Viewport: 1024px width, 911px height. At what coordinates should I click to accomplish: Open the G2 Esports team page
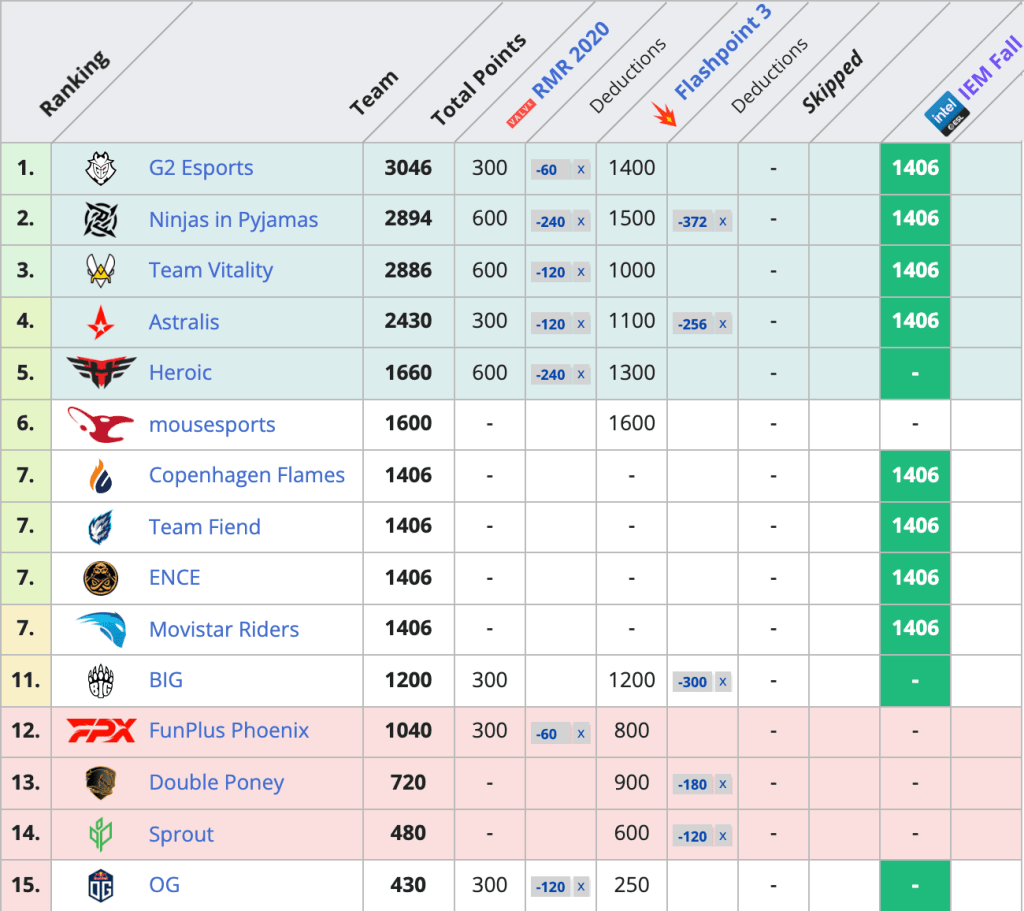(x=201, y=168)
